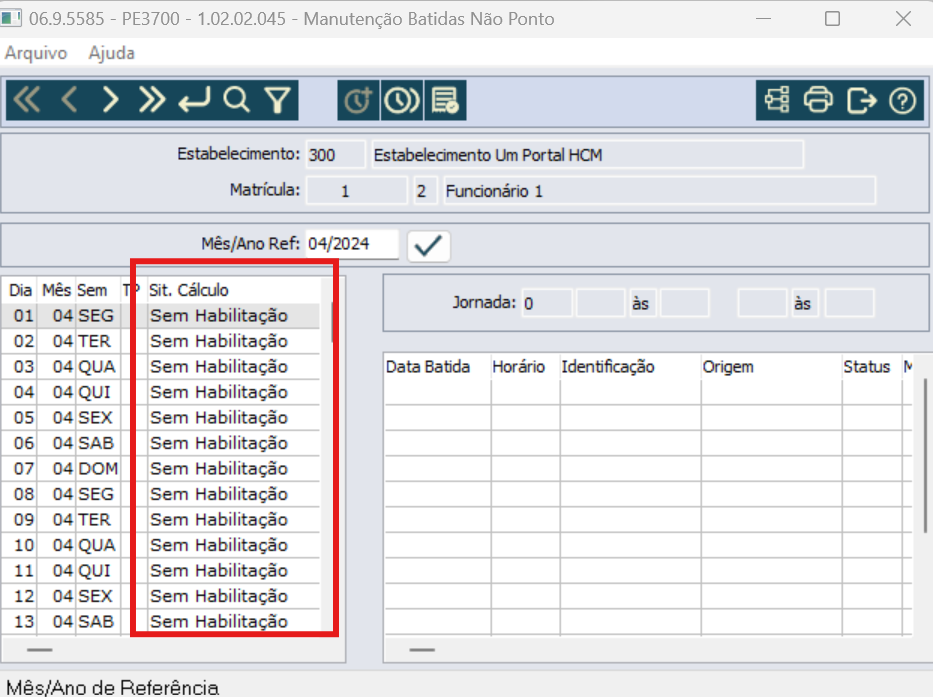Click the batidas table horizontal scrollbar thumb
This screenshot has height=697, width=933.
(422, 650)
